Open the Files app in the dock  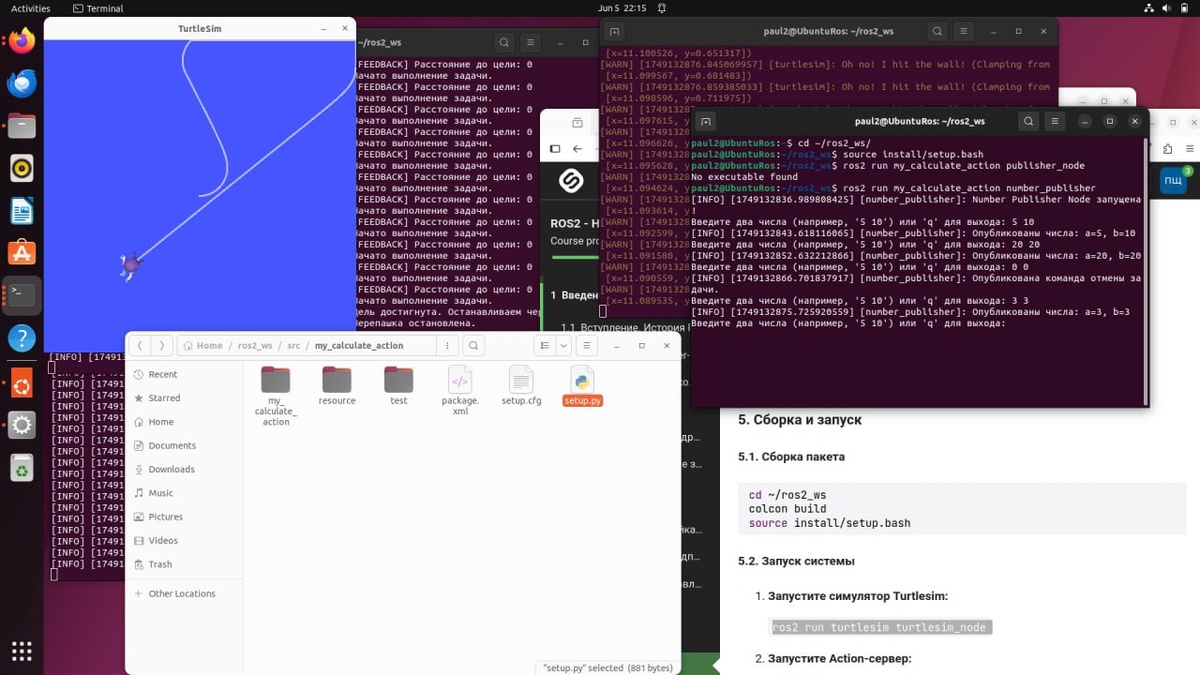coord(22,126)
